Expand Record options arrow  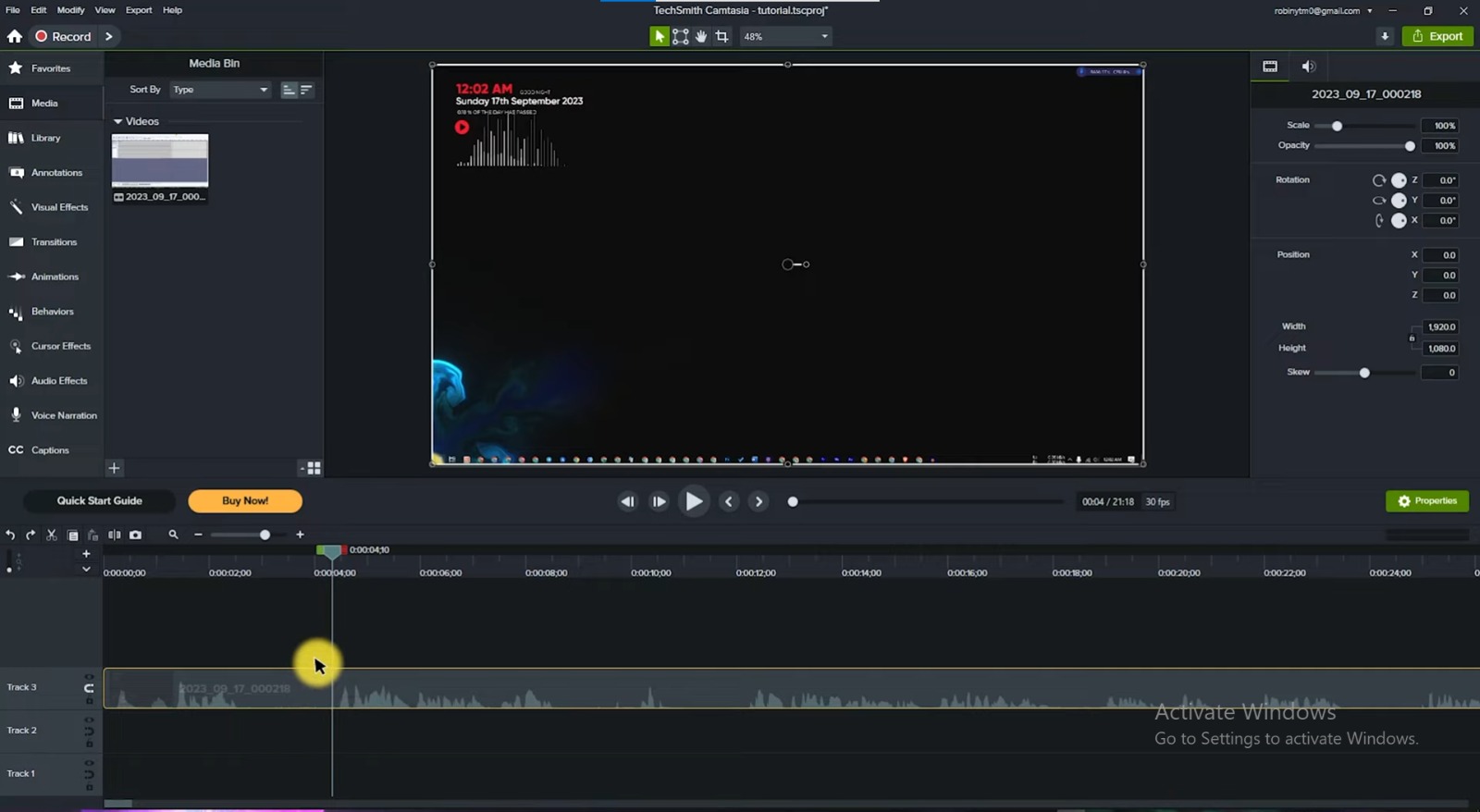(x=109, y=36)
